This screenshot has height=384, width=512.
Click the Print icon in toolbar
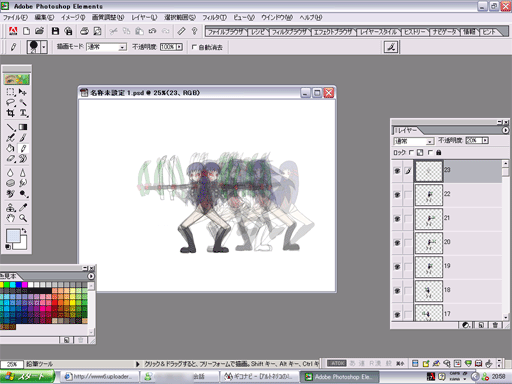(x=84, y=31)
